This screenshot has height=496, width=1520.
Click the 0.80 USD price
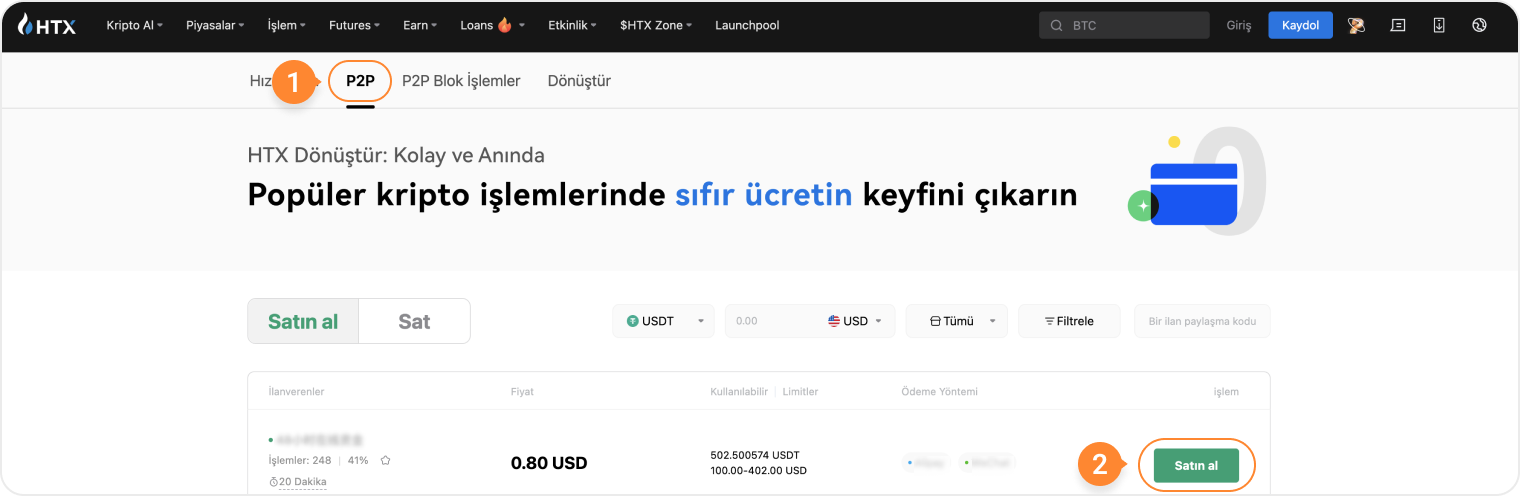tap(549, 463)
